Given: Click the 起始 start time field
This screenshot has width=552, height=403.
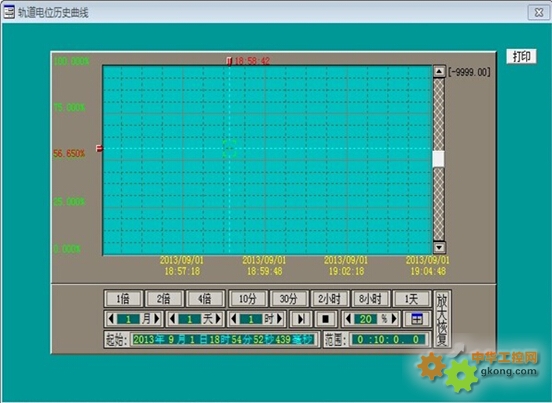Looking at the screenshot, I should tap(222, 340).
